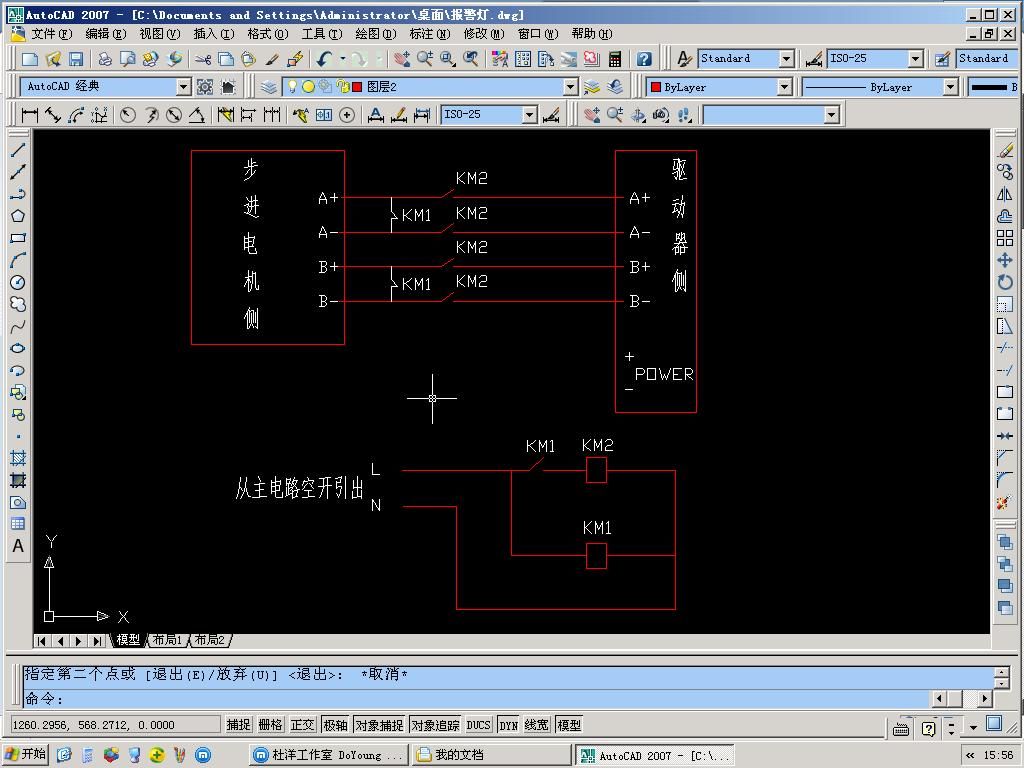Open the Layer Properties Manager icon
The width and height of the screenshot is (1024, 768).
click(x=268, y=87)
